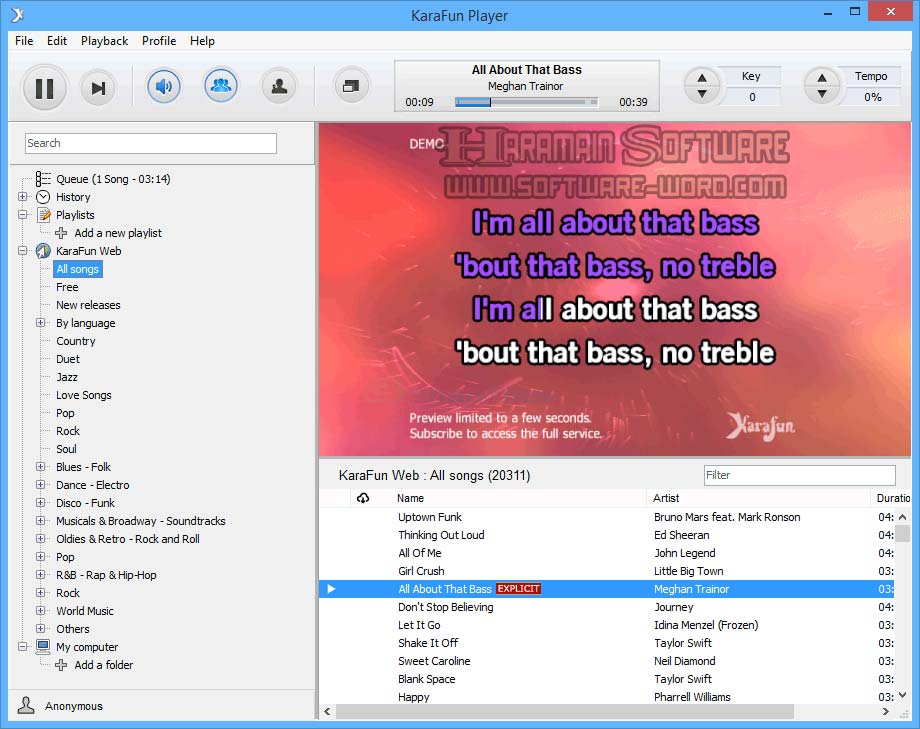The image size is (920, 729).
Task: Expand the My computer tree branch
Action: click(22, 647)
